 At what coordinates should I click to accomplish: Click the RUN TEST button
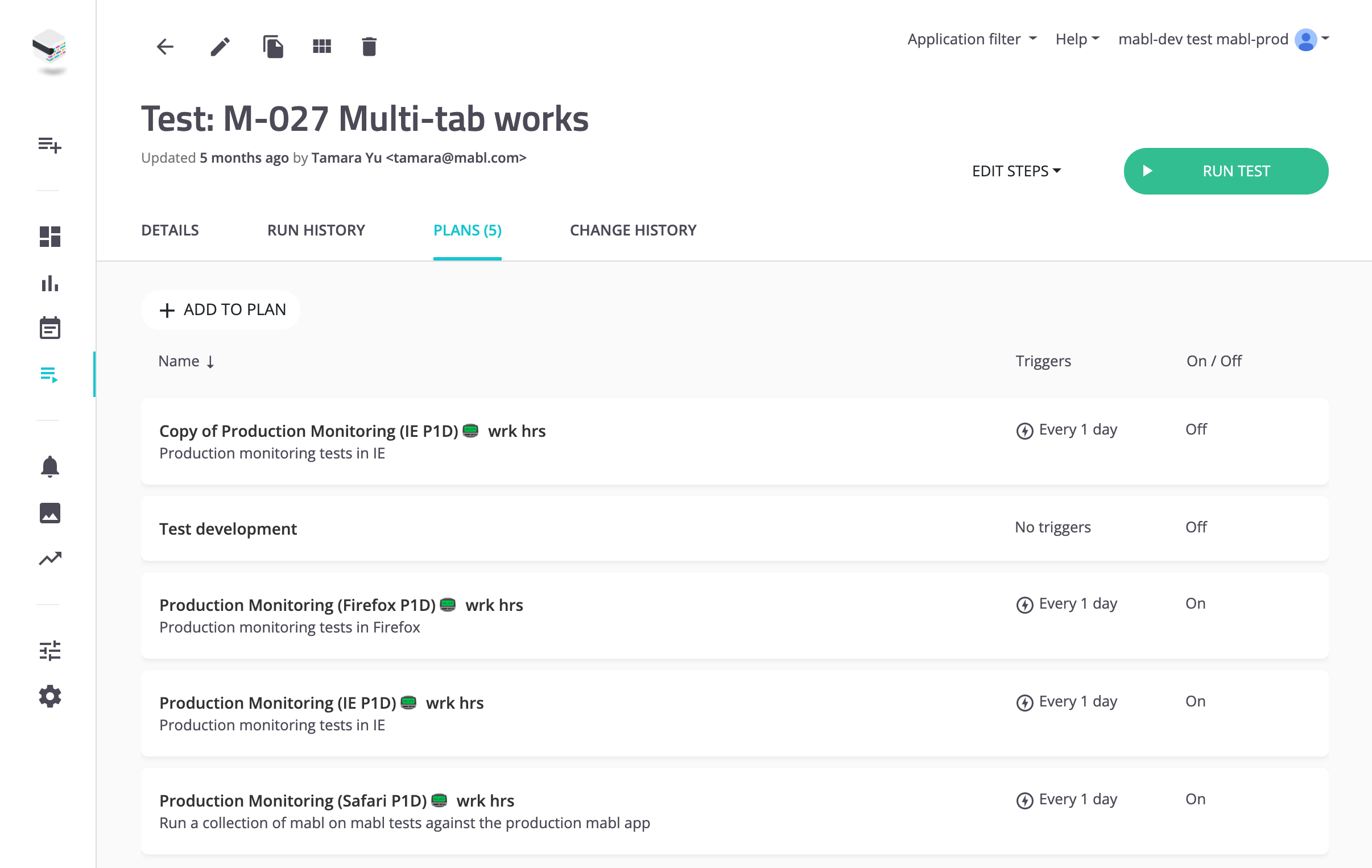[x=1226, y=171]
